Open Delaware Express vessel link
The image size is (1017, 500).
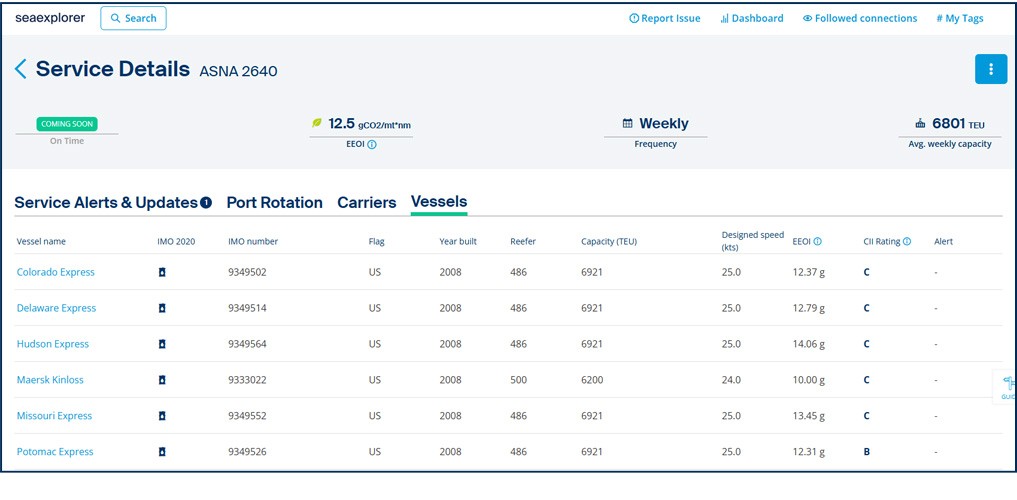click(x=56, y=308)
